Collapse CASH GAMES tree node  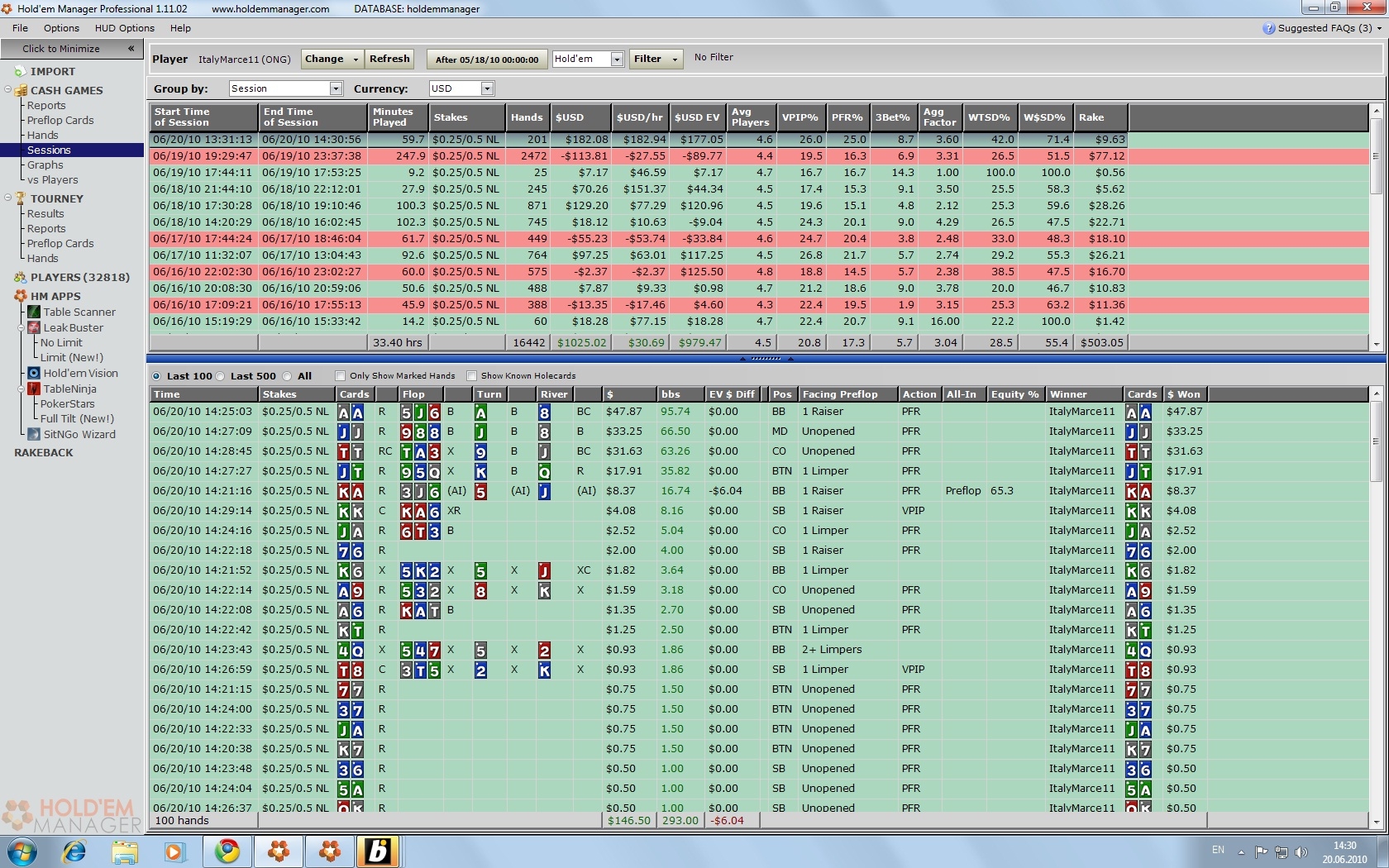[7, 89]
